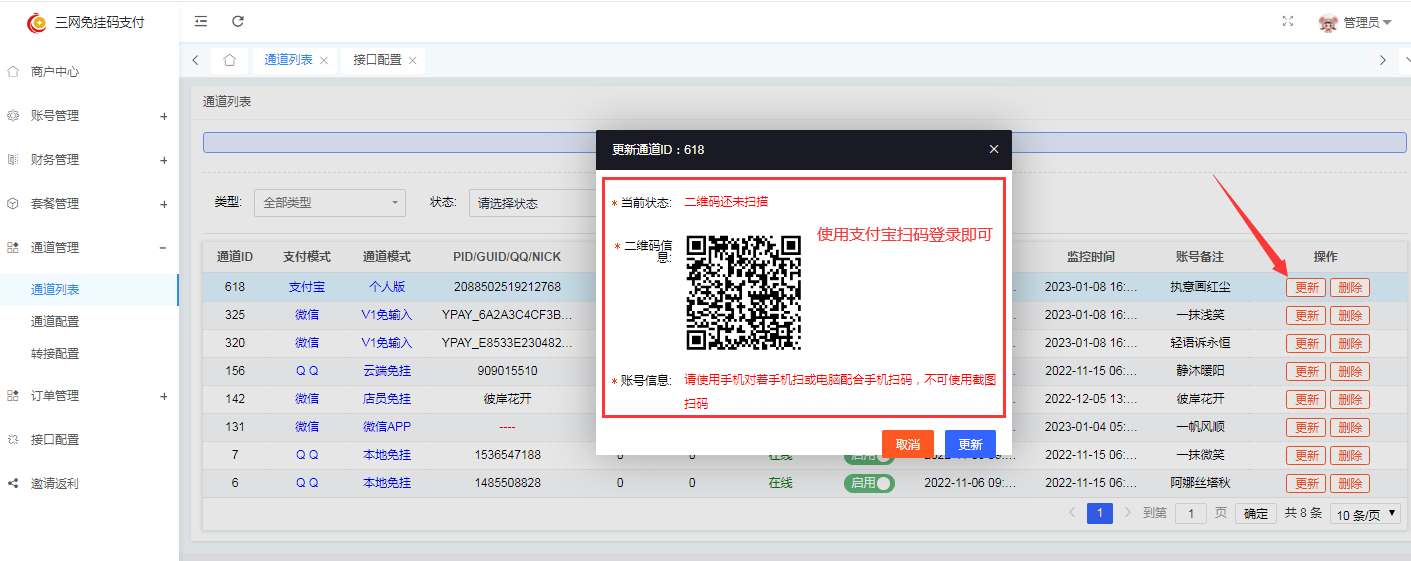Close the 更新通道ID dialog with X
Screen dimensions: 1411x561
click(x=994, y=149)
